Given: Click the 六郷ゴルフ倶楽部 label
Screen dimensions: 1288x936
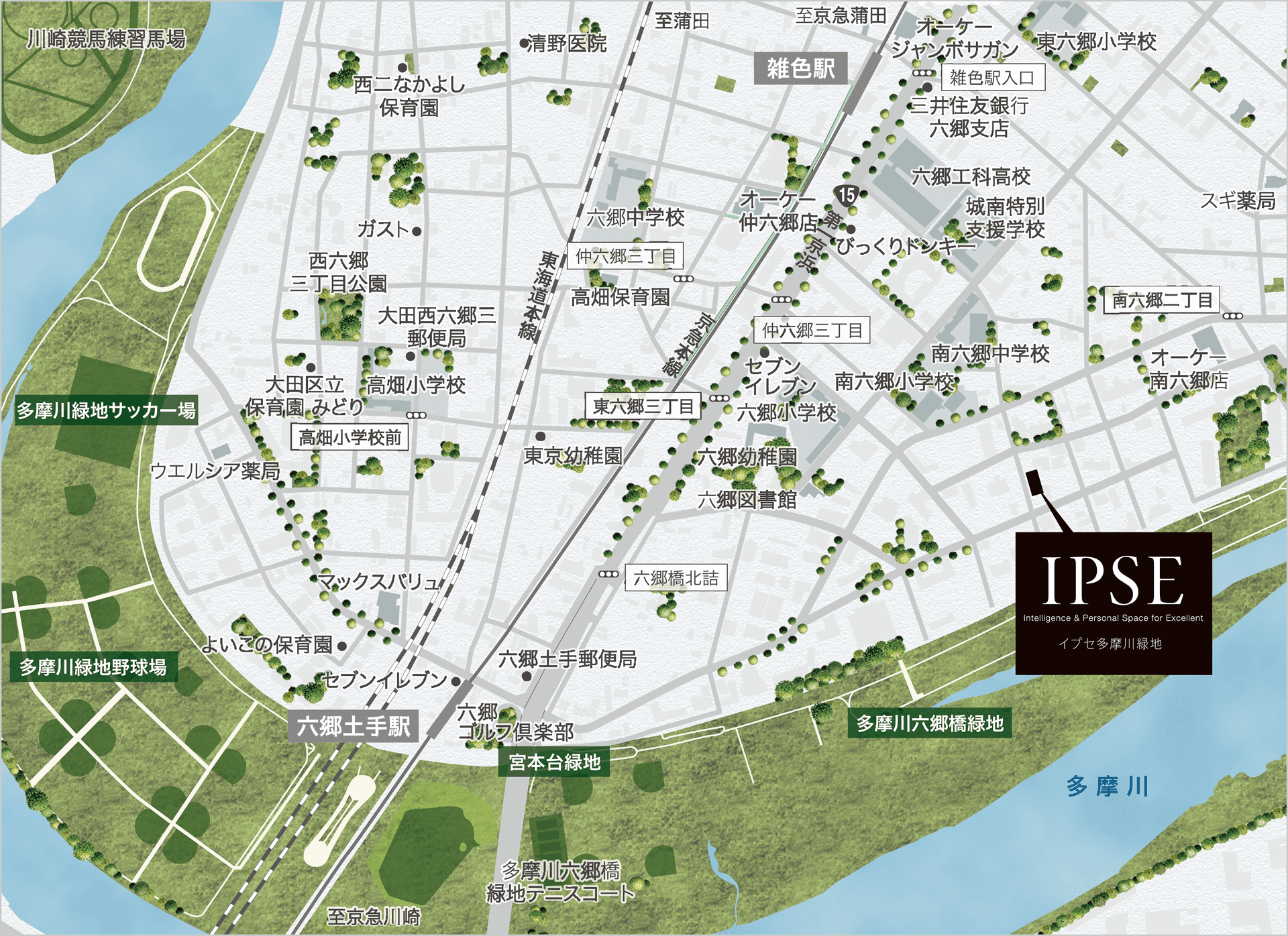Looking at the screenshot, I should [x=515, y=721].
